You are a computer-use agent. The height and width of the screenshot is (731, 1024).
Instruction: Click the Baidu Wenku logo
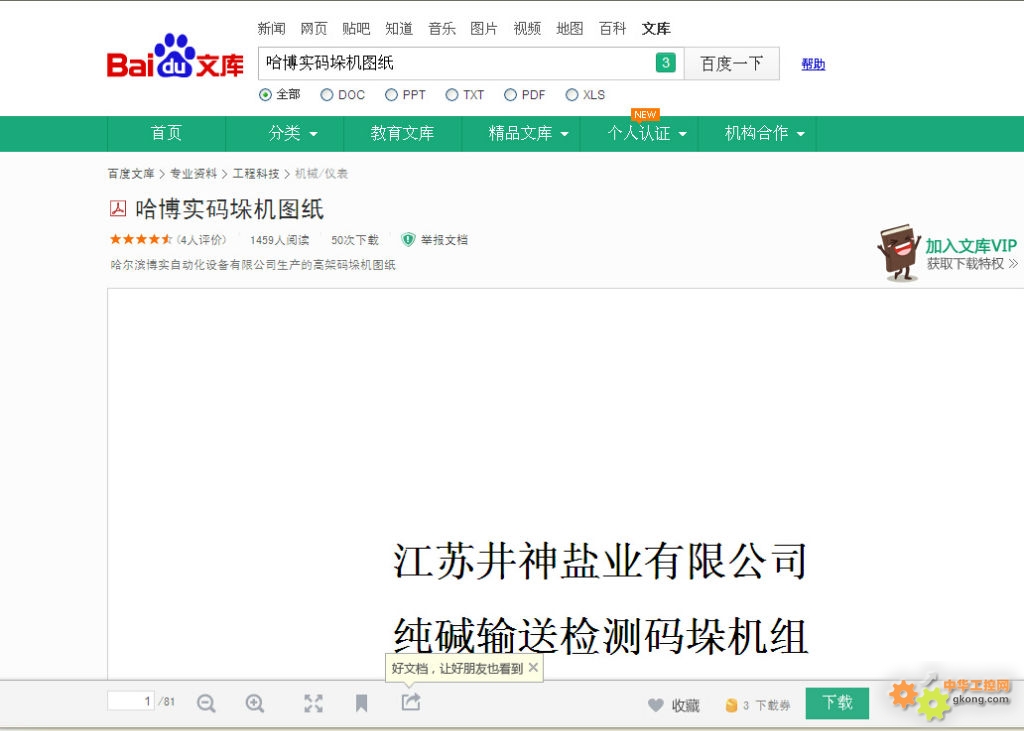[x=175, y=57]
